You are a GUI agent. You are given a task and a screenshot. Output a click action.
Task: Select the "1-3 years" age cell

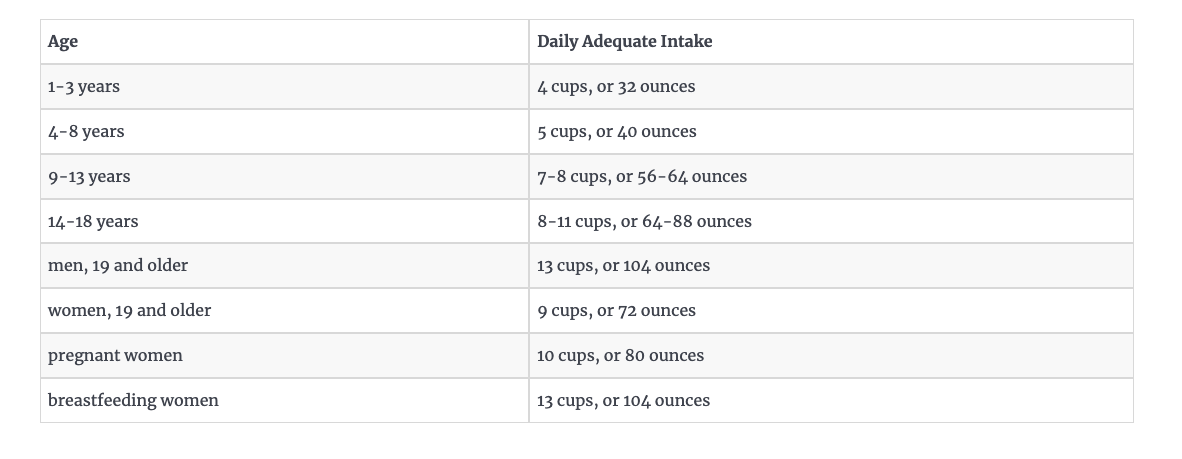pyautogui.click(x=84, y=87)
